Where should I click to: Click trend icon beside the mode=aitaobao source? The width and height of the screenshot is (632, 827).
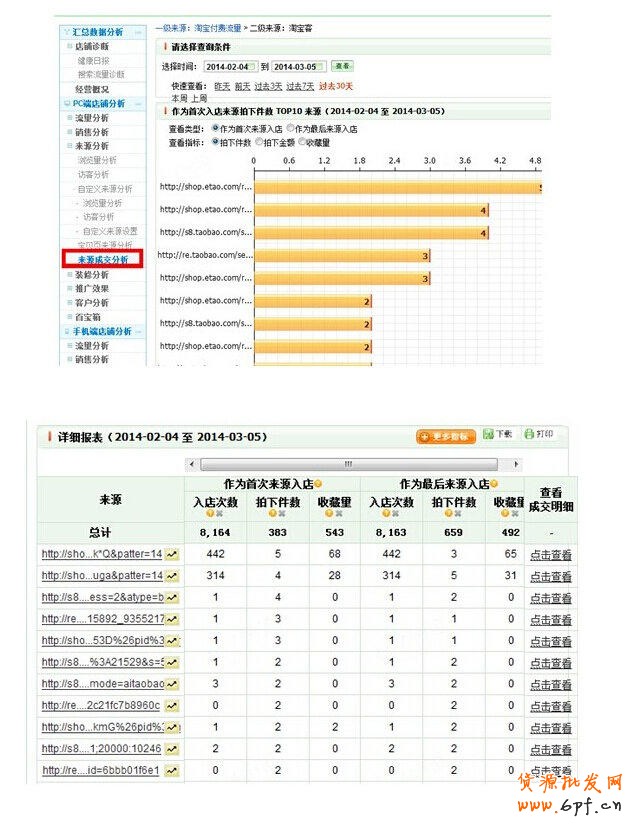click(172, 684)
